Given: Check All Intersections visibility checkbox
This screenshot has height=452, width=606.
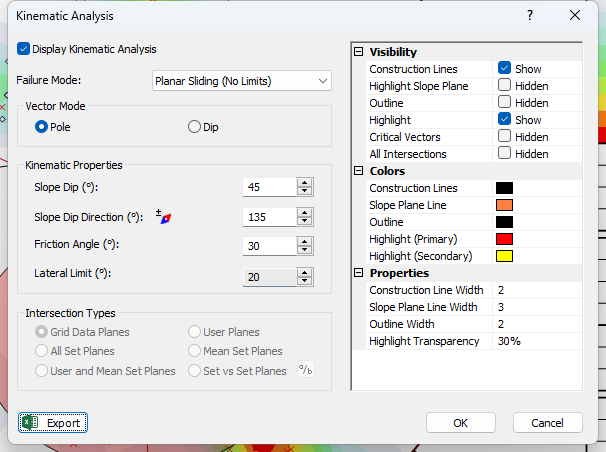Looking at the screenshot, I should coord(504,153).
